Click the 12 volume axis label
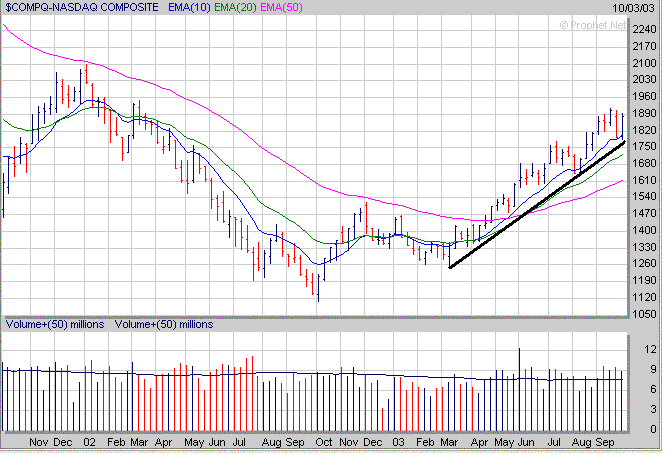Image resolution: width=665 pixels, height=455 pixels. [650, 349]
